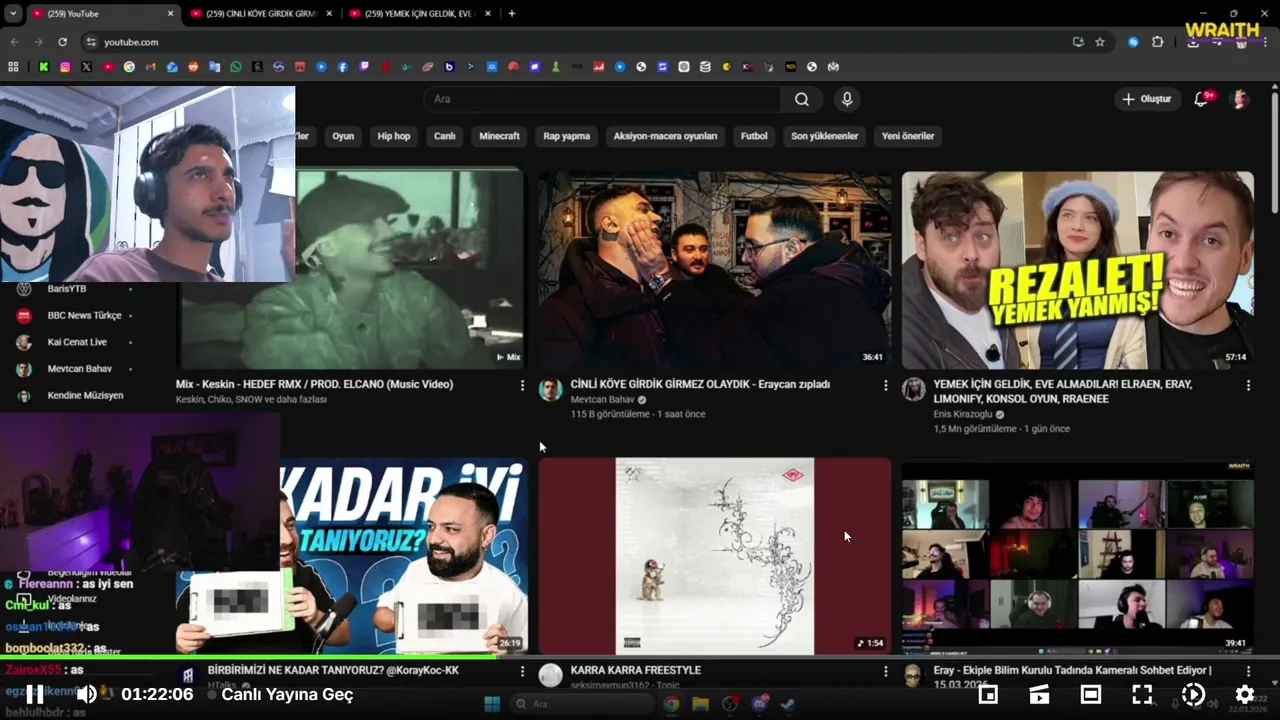Open options menu for Keskin HEDEF RMX mix
1280x720 pixels.
click(x=522, y=385)
